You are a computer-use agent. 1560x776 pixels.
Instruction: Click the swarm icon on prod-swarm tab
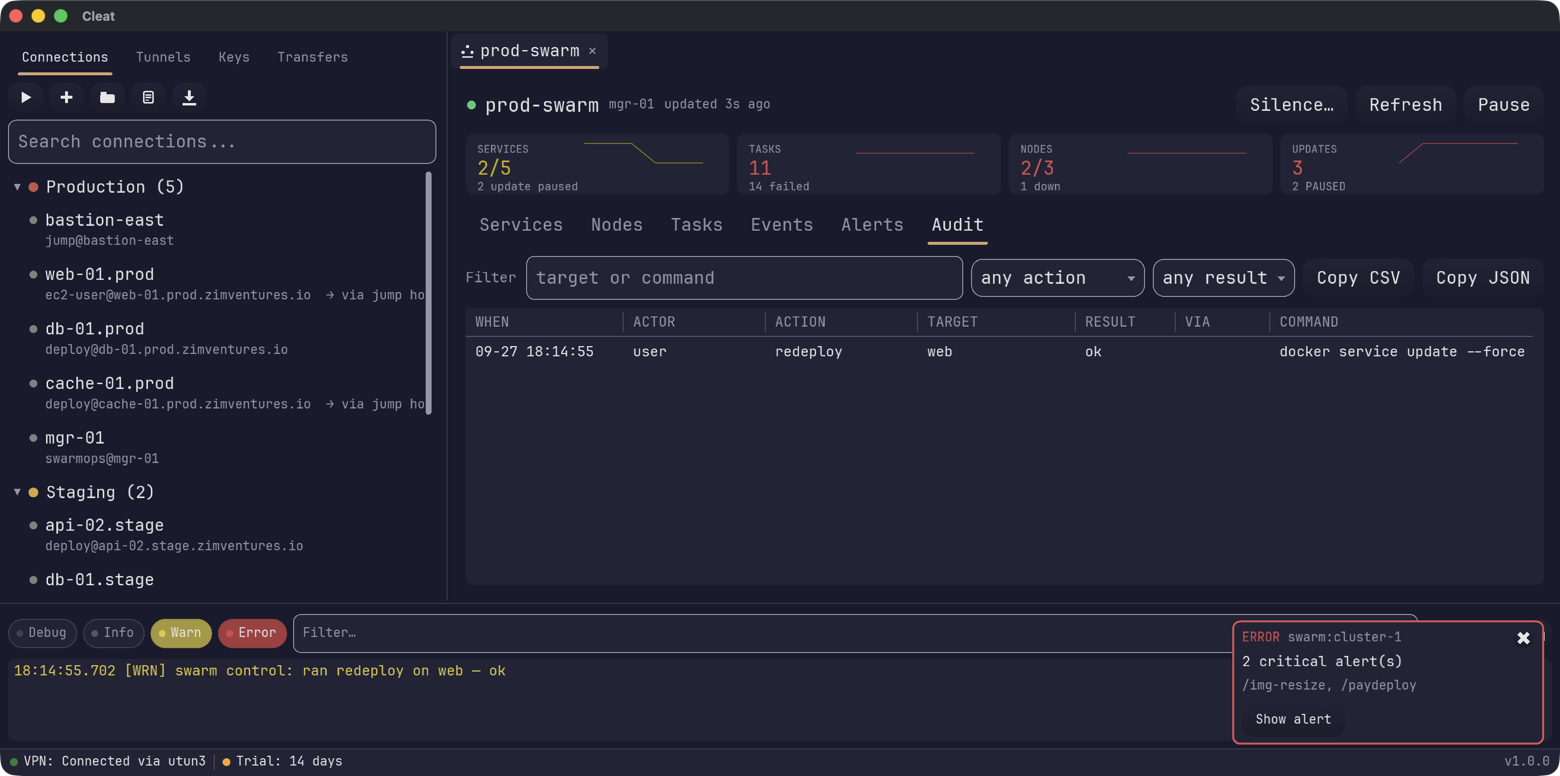click(467, 51)
